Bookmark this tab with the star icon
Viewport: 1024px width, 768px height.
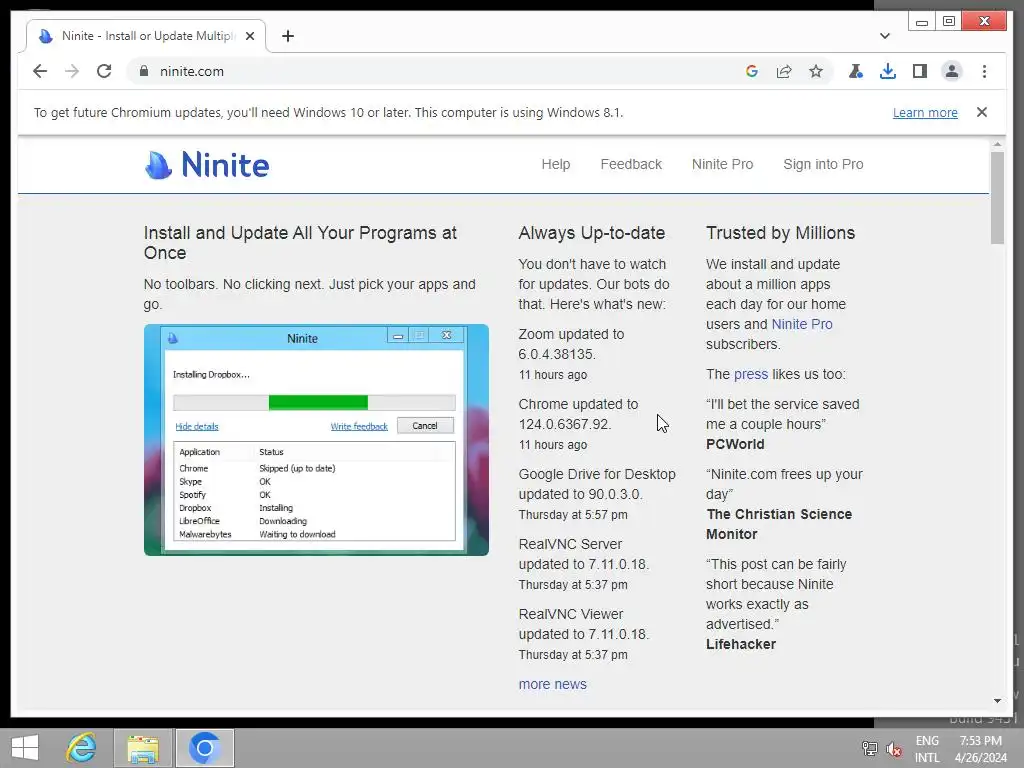(816, 71)
